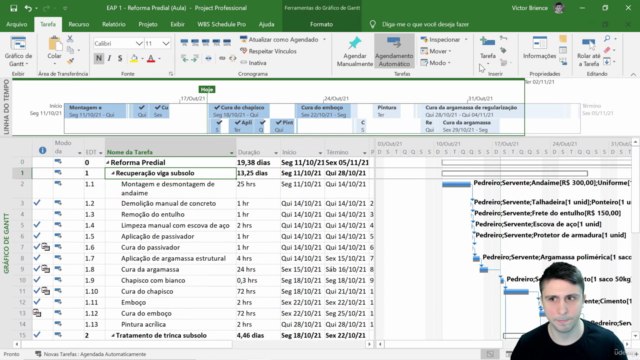Click the Hoje marker on timeline
640x360 pixels.
click(207, 89)
